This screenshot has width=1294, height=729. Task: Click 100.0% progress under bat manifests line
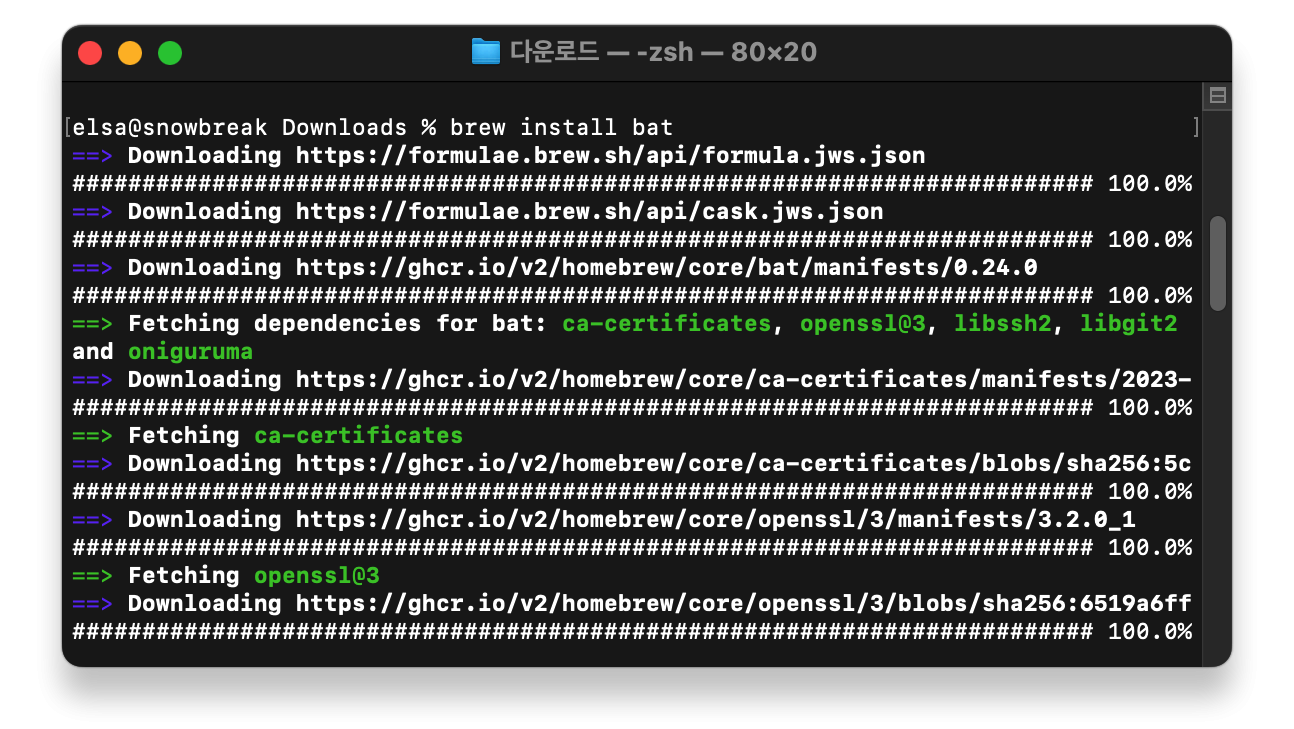1150,296
